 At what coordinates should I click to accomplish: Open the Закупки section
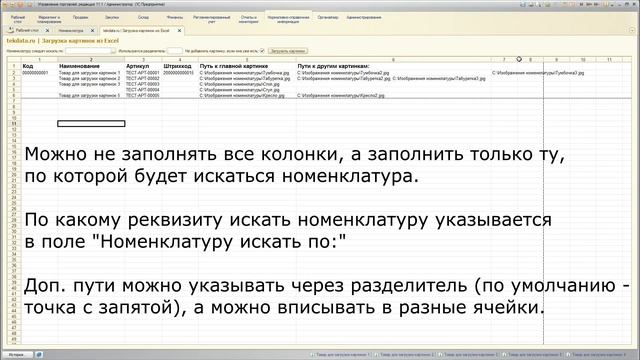click(x=112, y=18)
